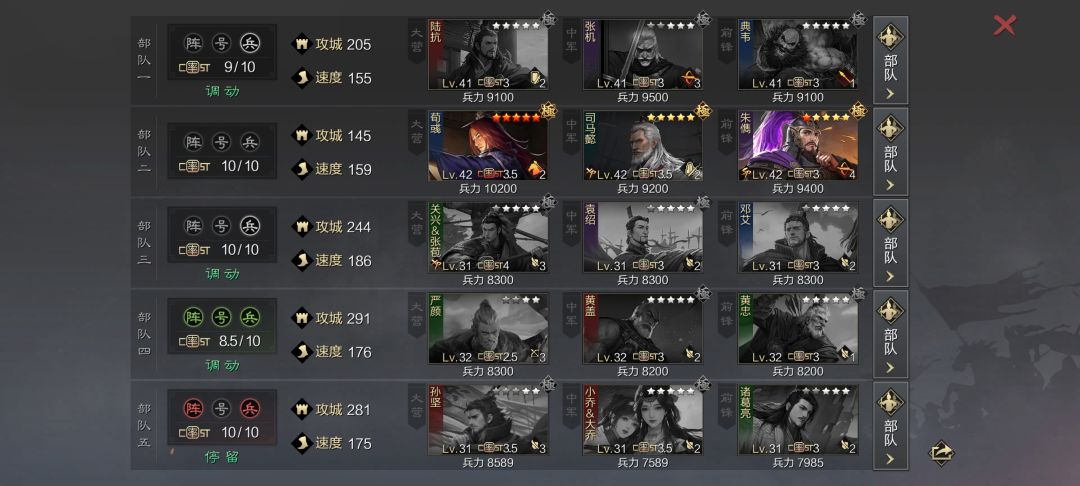
Task: Click the share arrow icon at bottom right
Action: 941,453
